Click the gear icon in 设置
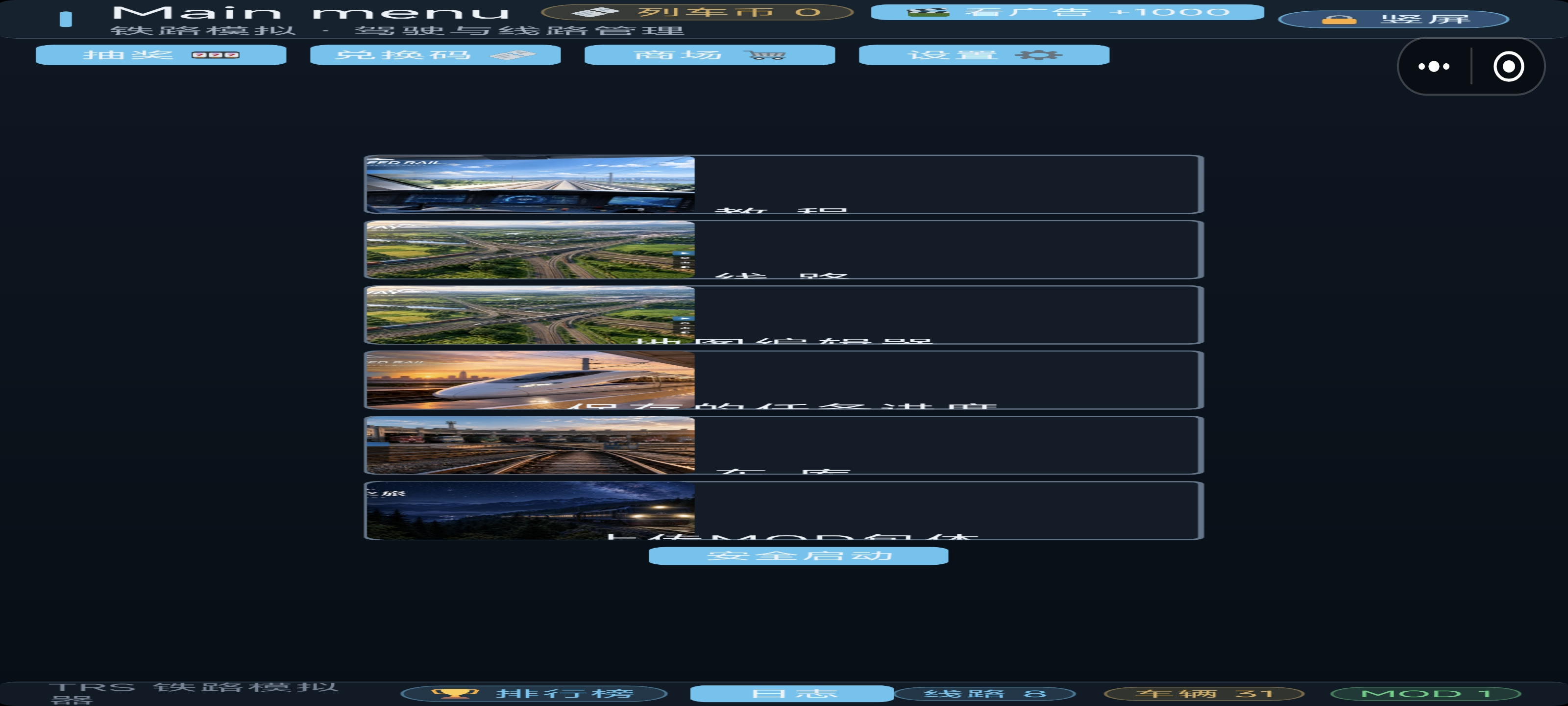The image size is (1568, 706). [x=1038, y=55]
